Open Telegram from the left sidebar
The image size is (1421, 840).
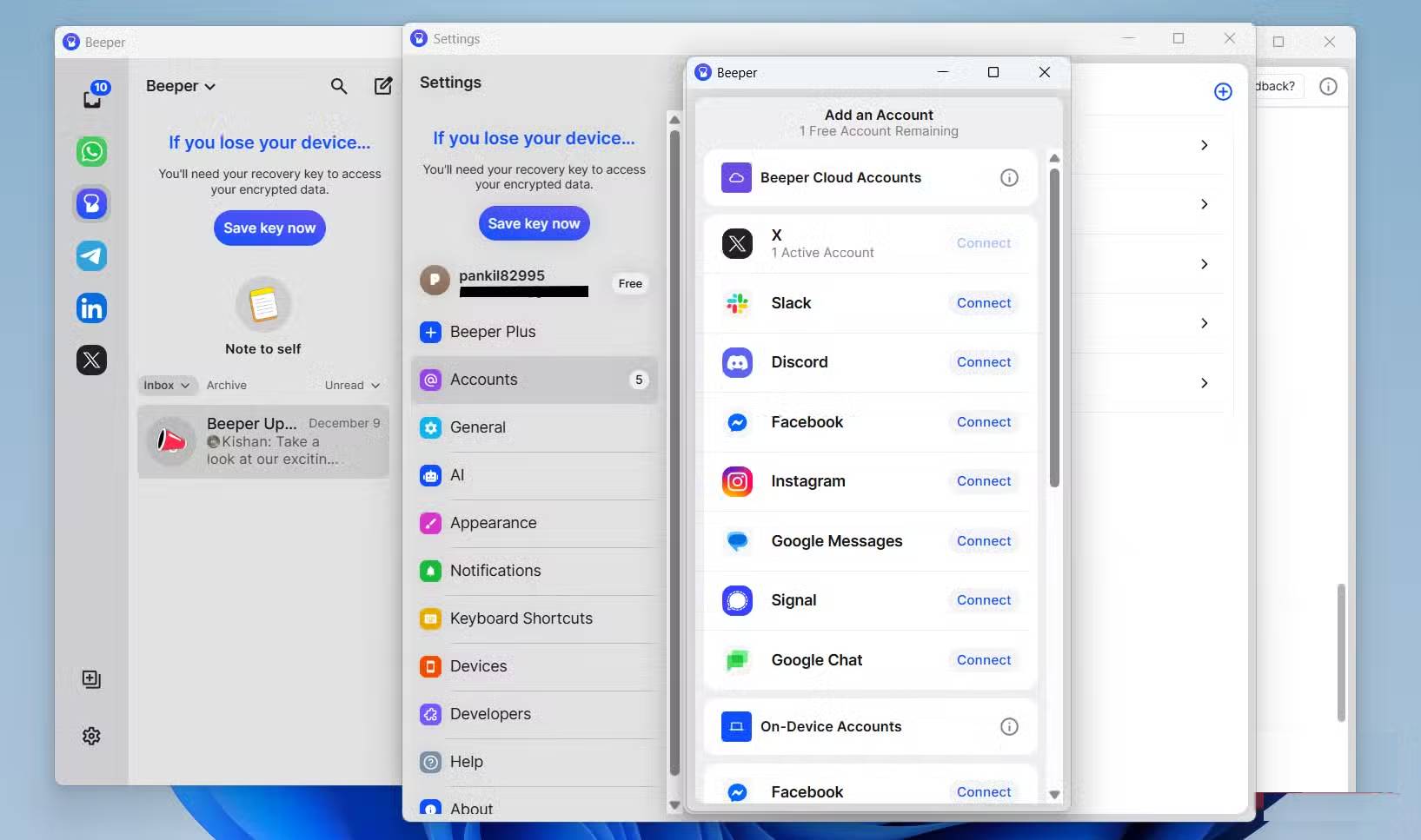[91, 255]
